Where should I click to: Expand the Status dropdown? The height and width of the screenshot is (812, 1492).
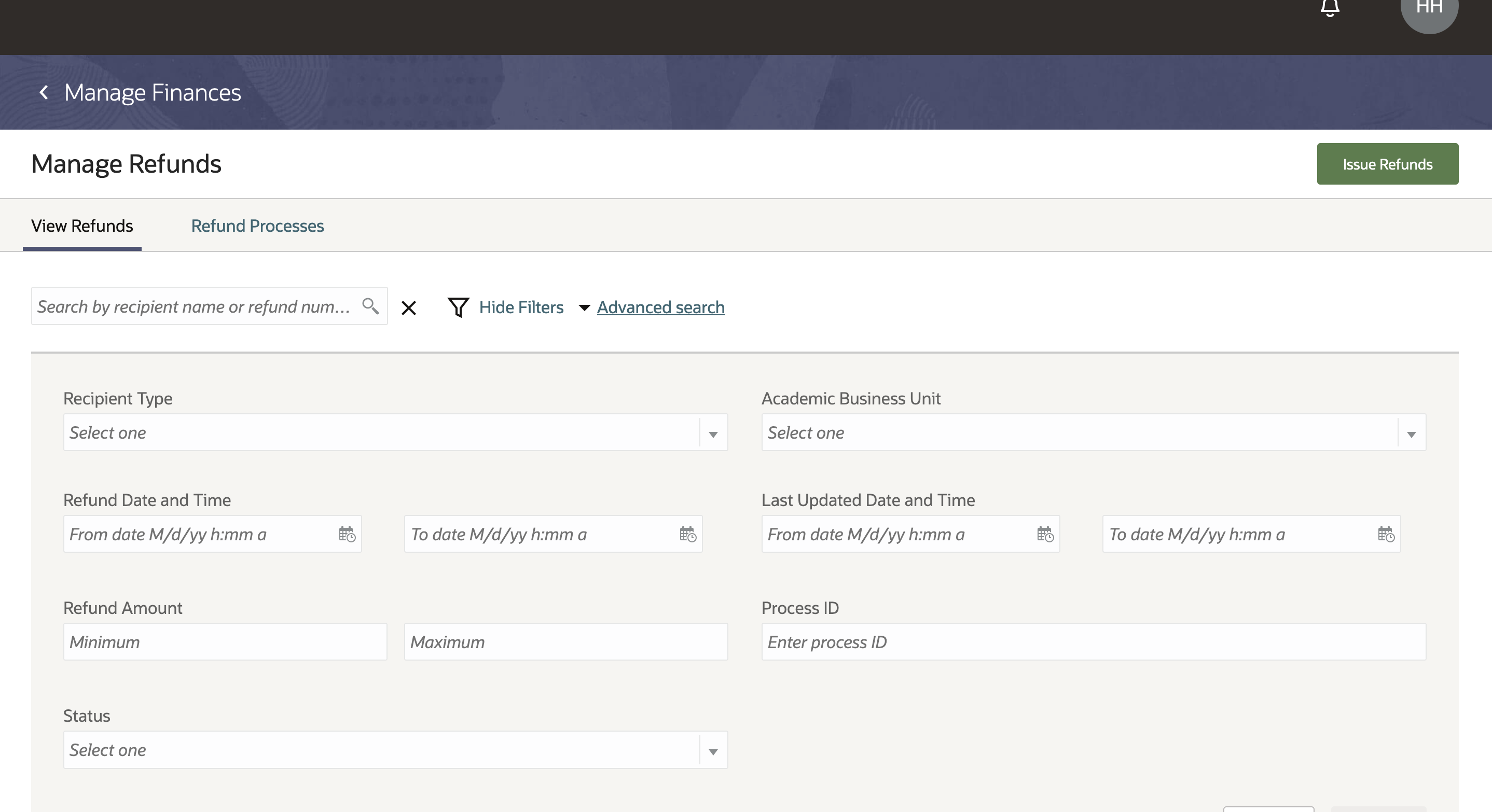[x=713, y=751]
